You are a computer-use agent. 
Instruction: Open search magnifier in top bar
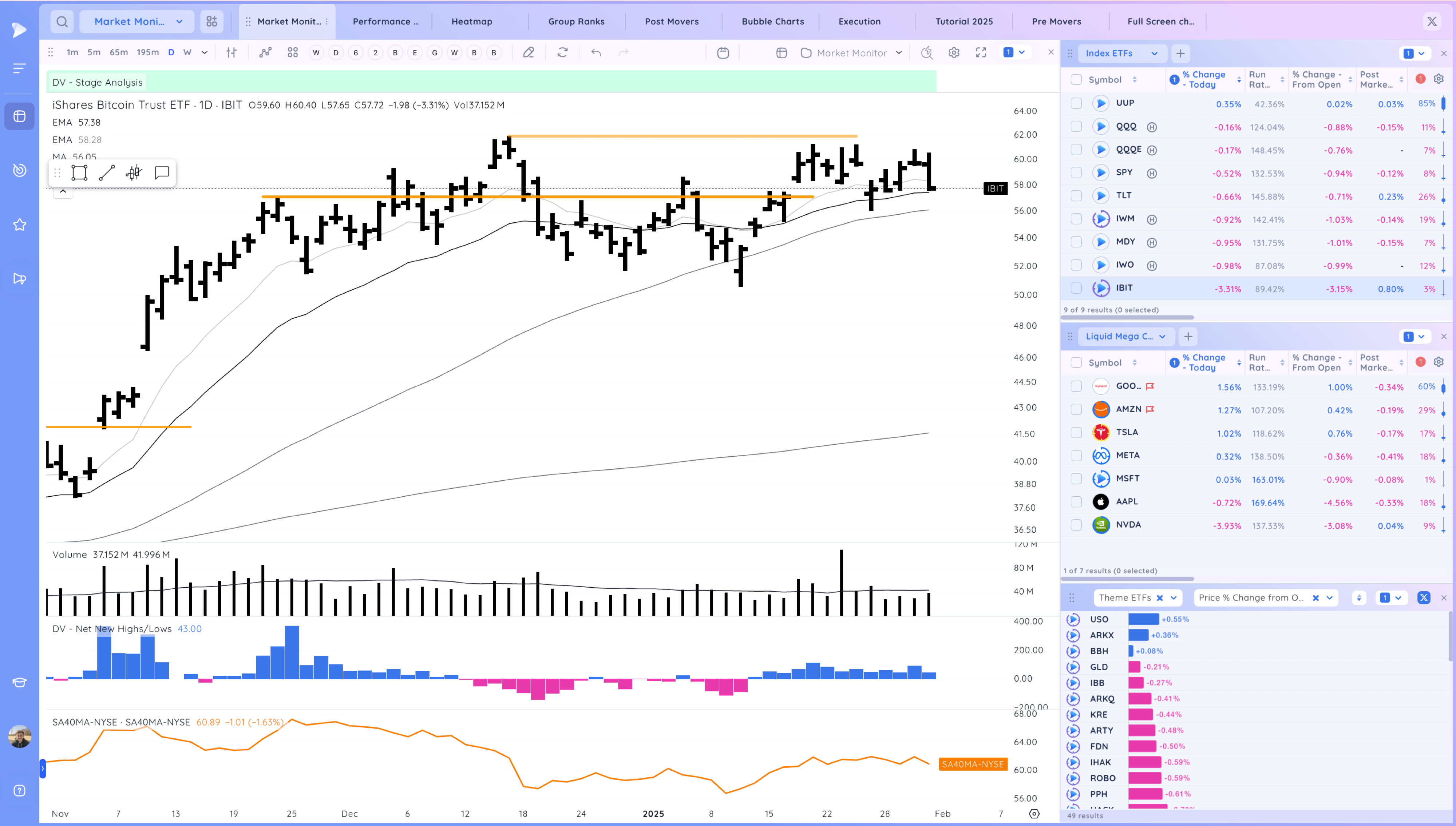pyautogui.click(x=62, y=21)
